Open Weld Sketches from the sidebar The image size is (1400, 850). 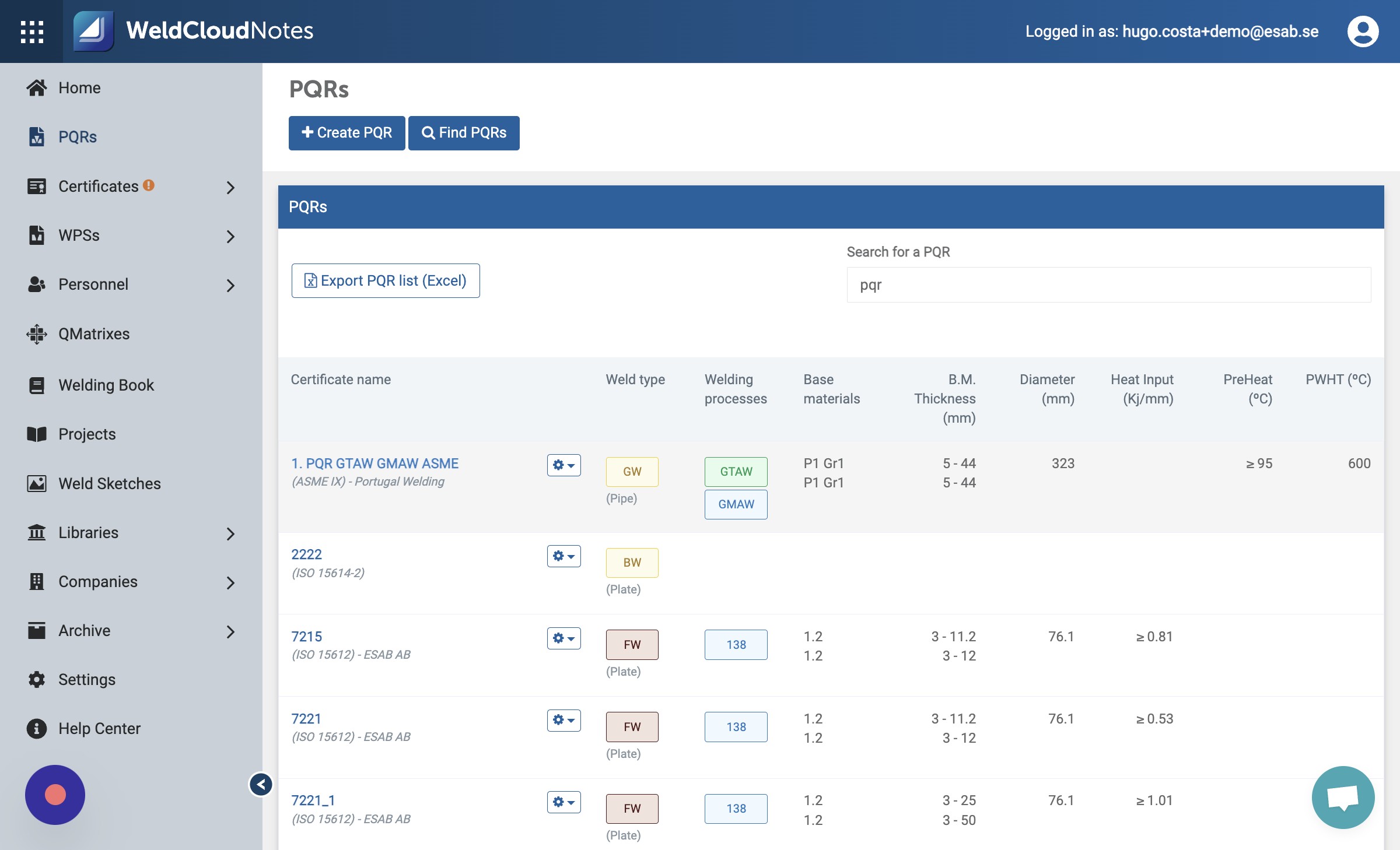tap(110, 483)
